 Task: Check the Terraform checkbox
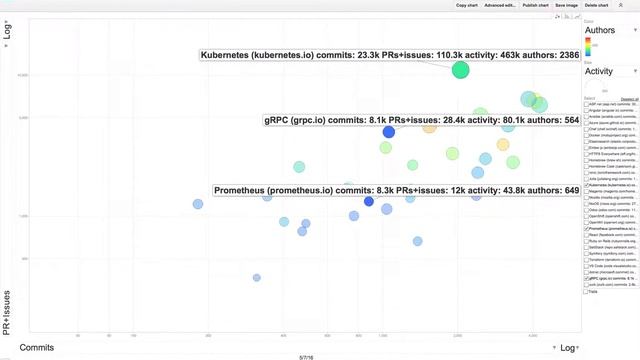pos(587,260)
